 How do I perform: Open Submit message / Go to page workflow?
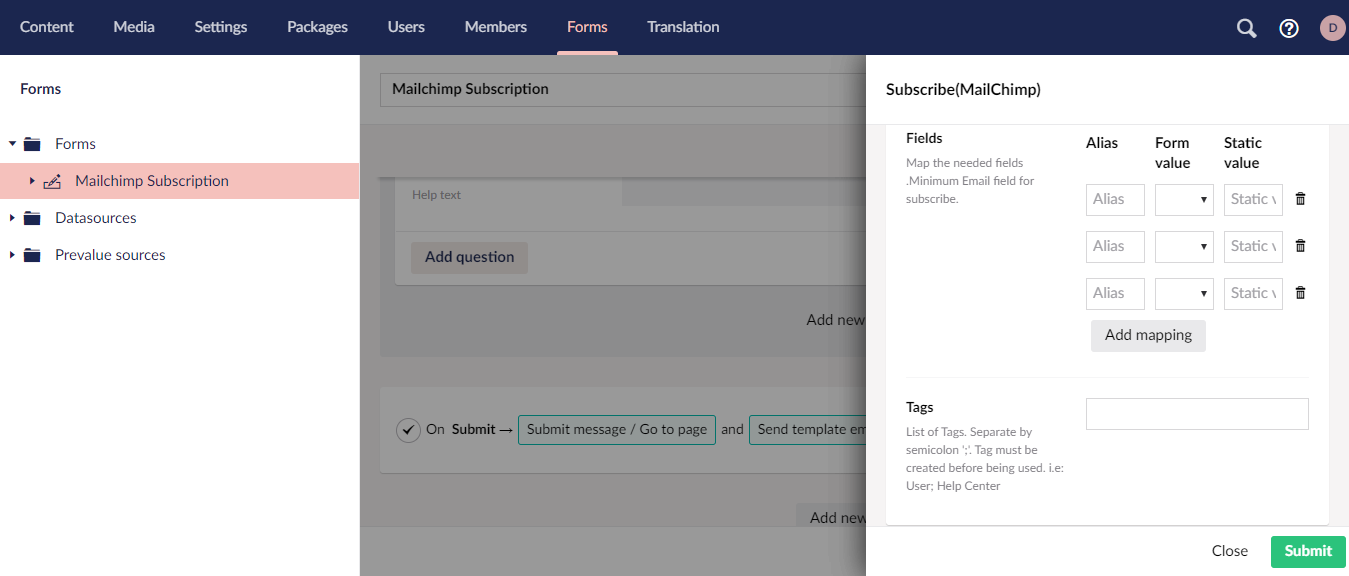pos(617,430)
